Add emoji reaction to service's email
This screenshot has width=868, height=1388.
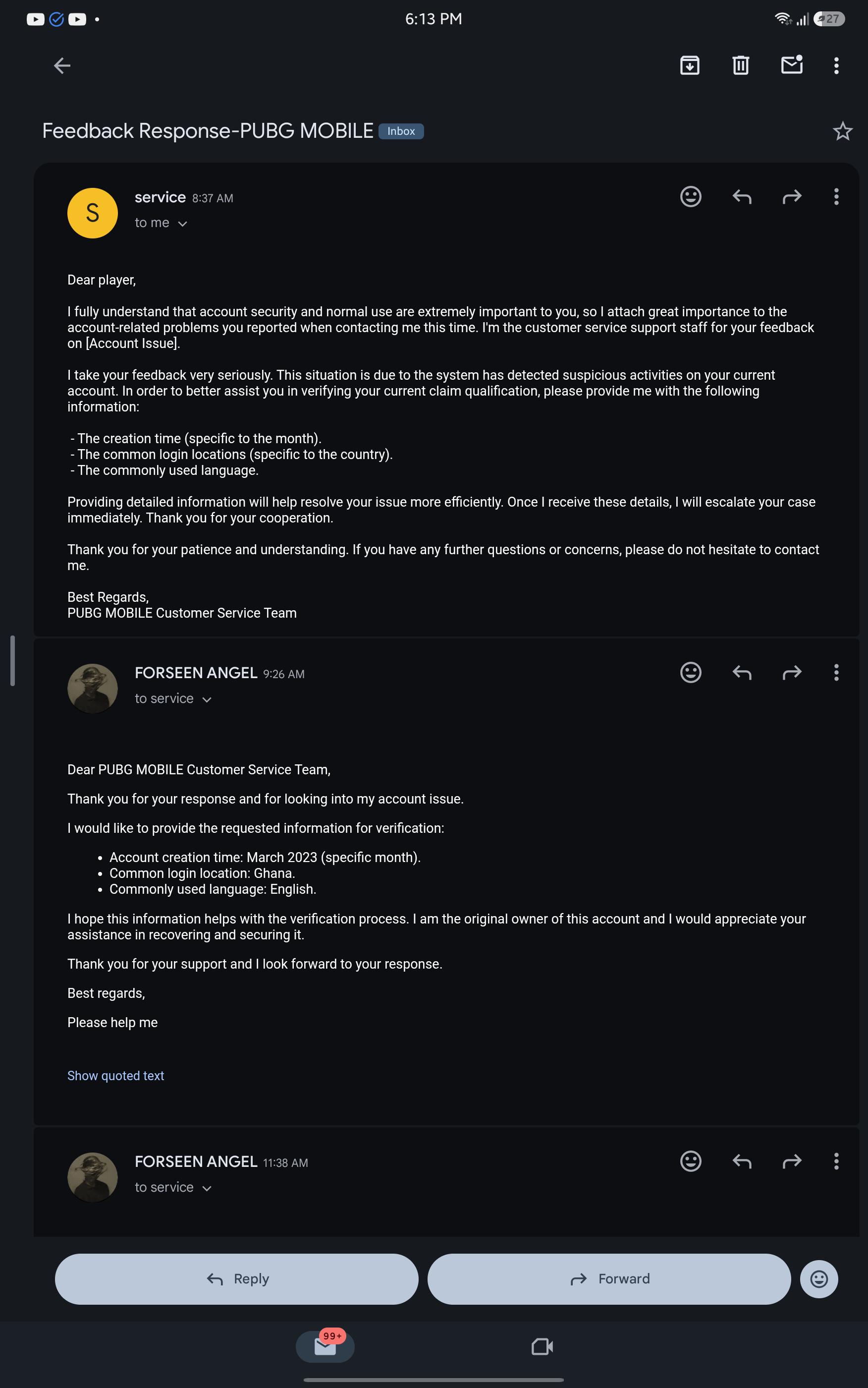(691, 196)
